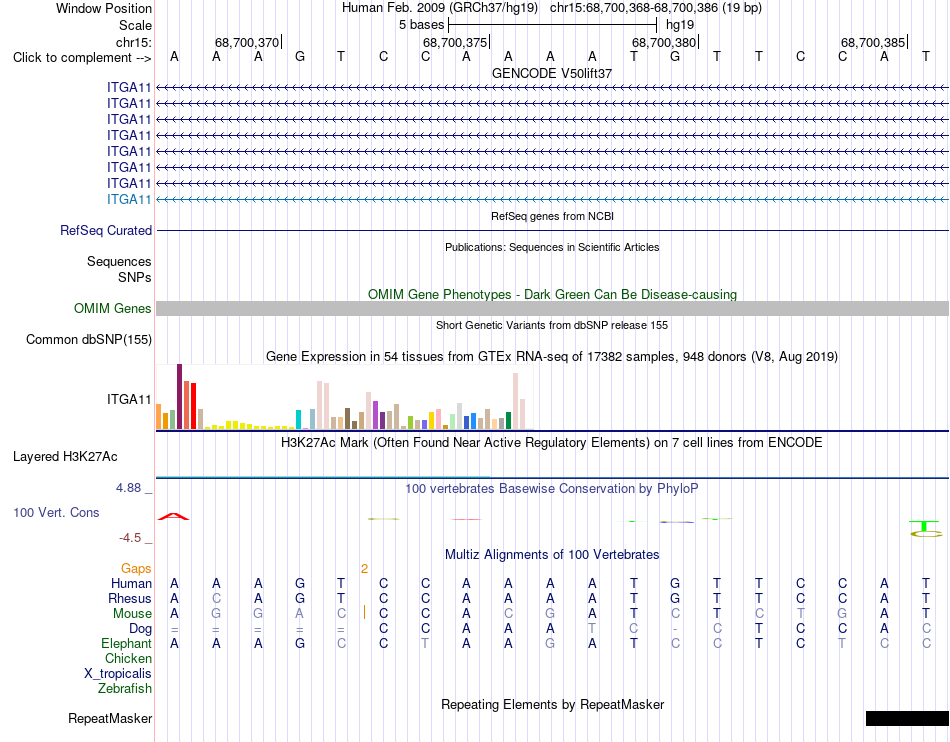
Task: Click the orange Gaps label
Action: pyautogui.click(x=136, y=568)
